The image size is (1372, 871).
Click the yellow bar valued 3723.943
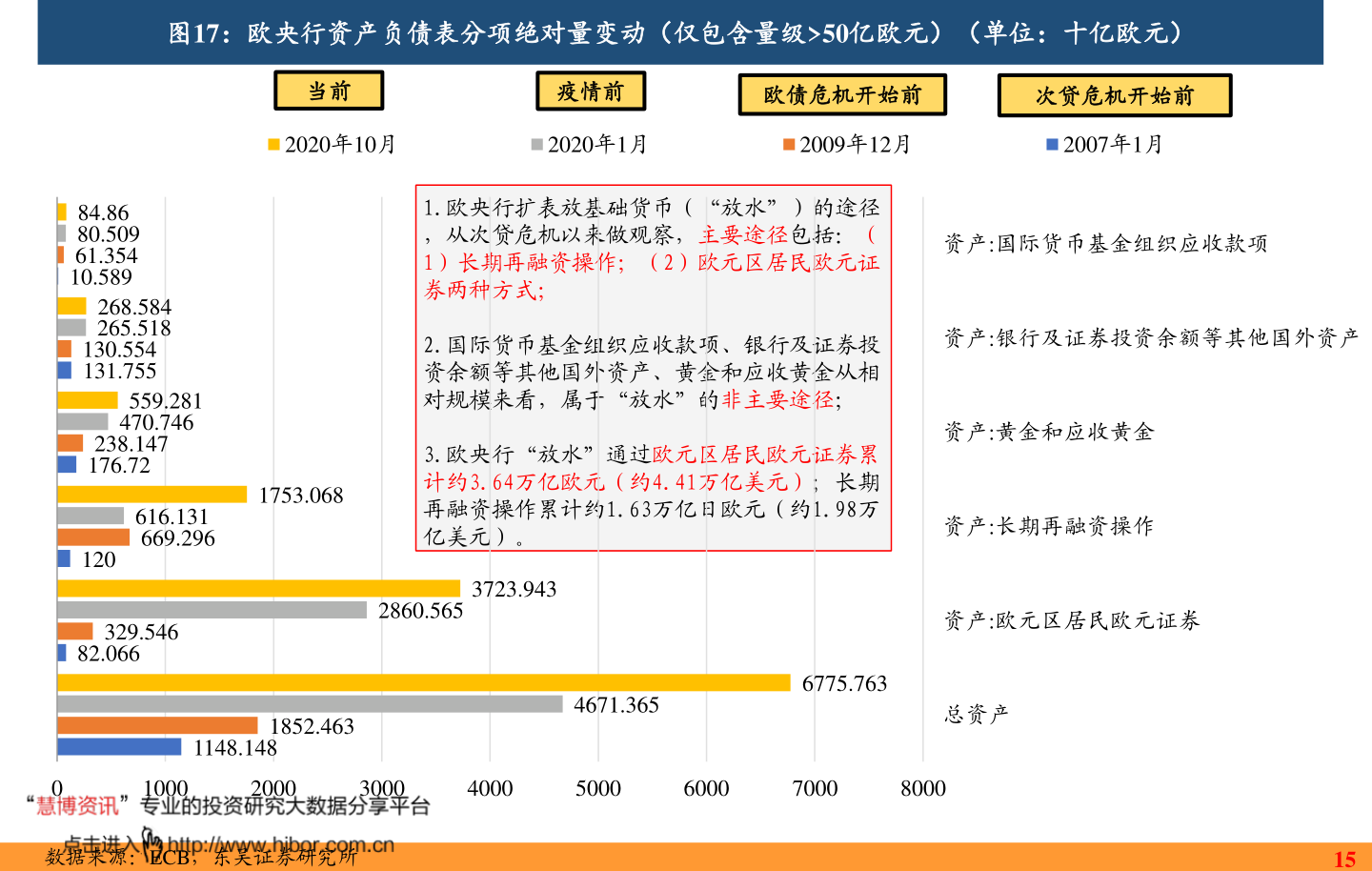[258, 589]
